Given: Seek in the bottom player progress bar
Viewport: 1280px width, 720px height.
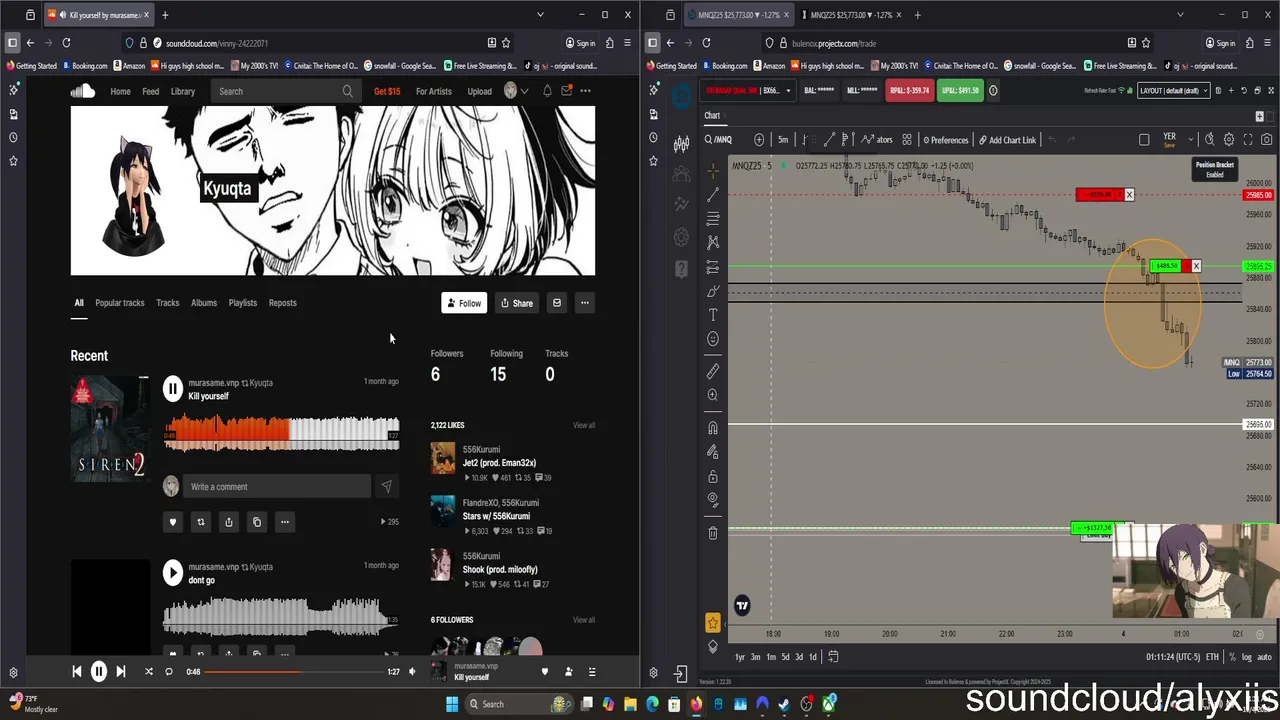Looking at the screenshot, I should 294,672.
